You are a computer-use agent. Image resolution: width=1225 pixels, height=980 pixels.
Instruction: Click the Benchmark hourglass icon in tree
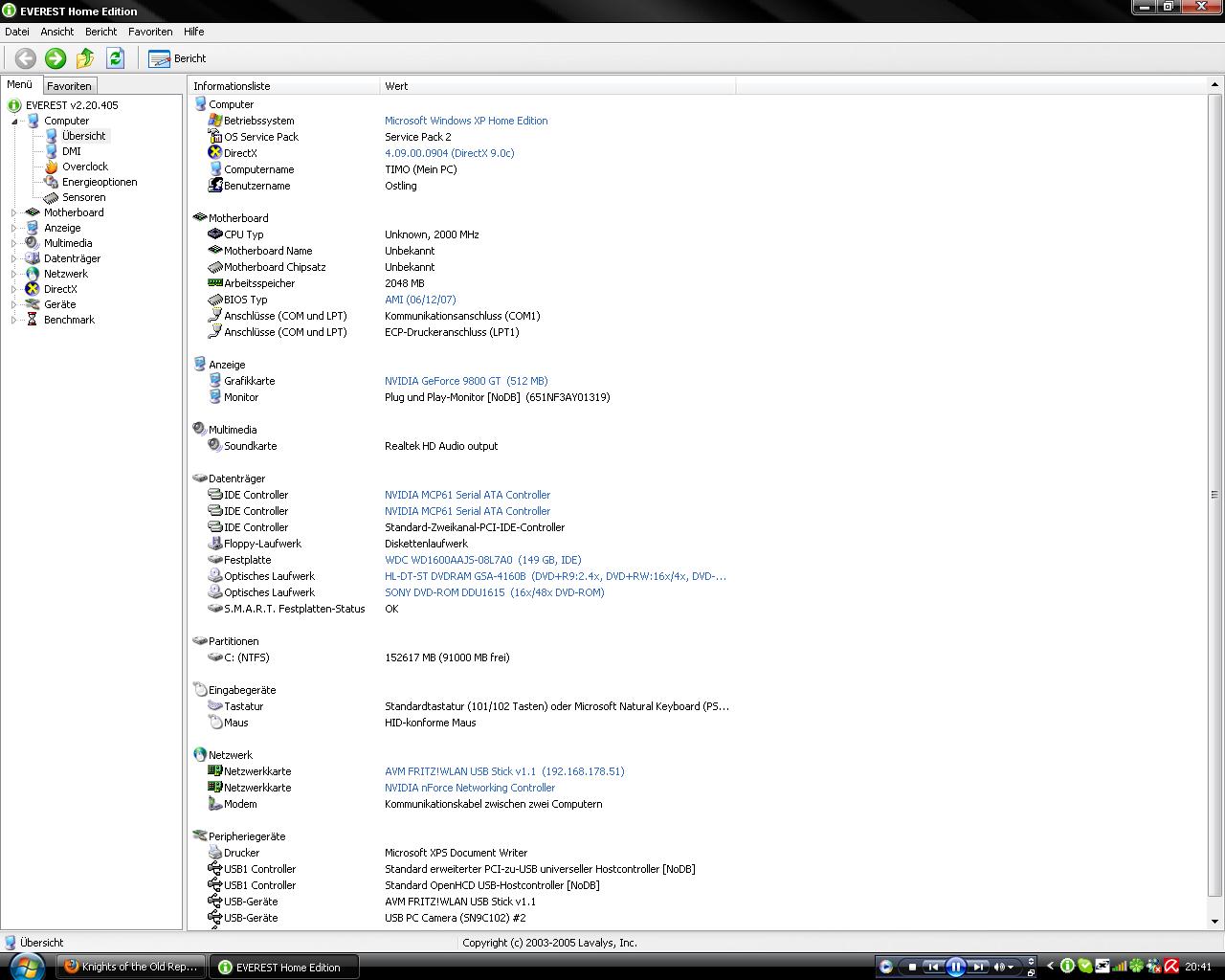point(33,320)
